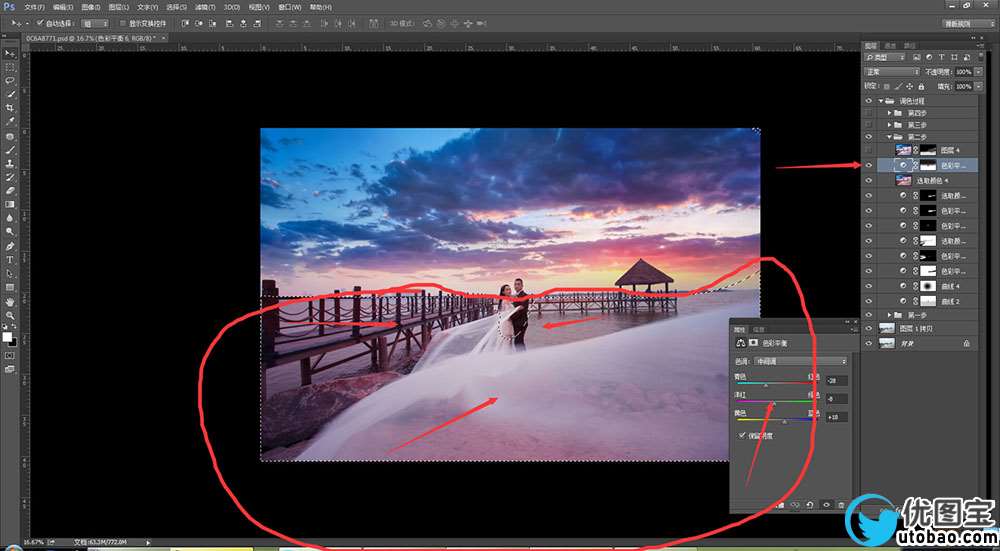1000x551 pixels.
Task: Select the Eraser tool
Action: pyautogui.click(x=10, y=191)
